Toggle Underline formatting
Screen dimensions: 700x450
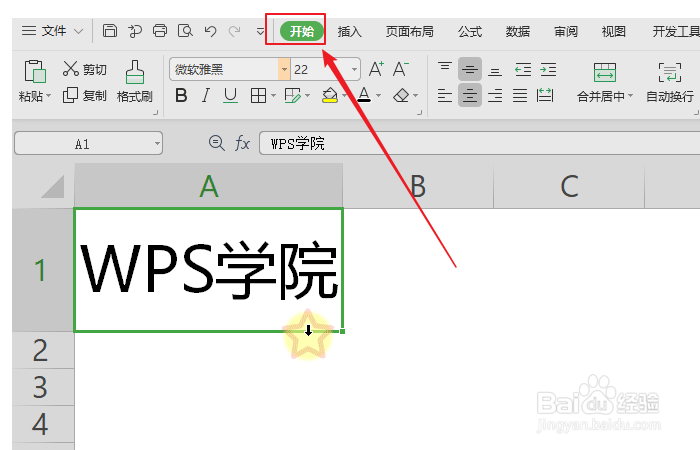pyautogui.click(x=230, y=96)
